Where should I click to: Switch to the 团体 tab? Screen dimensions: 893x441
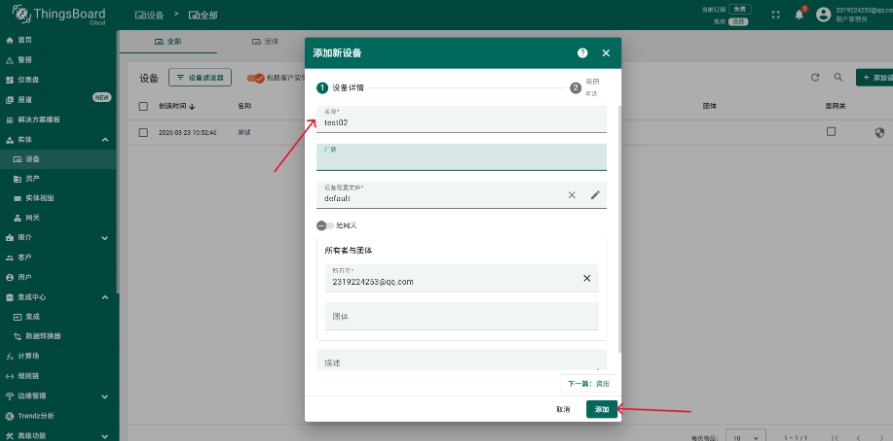point(265,42)
